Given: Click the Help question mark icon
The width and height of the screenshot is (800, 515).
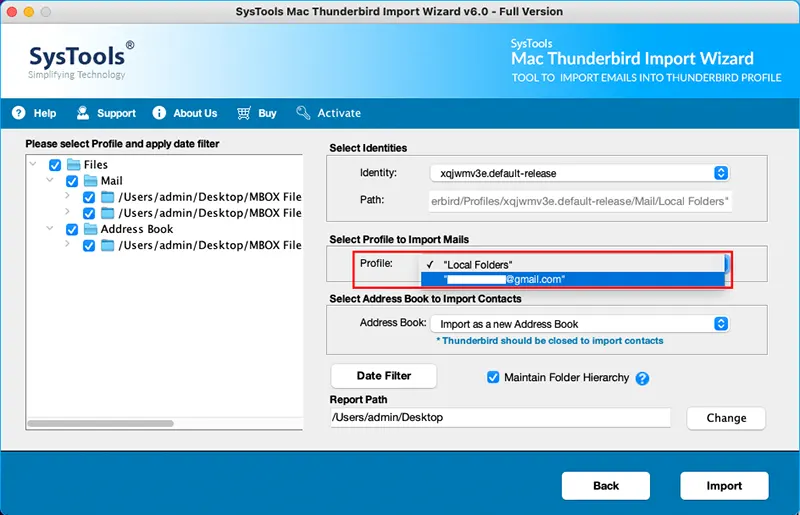Looking at the screenshot, I should (18, 113).
